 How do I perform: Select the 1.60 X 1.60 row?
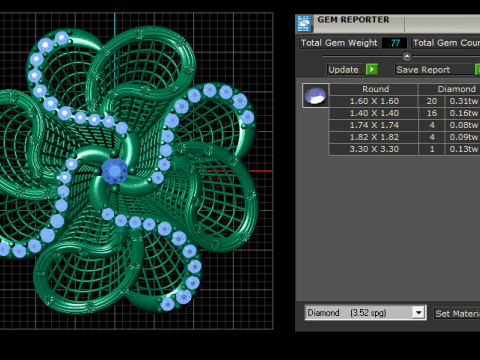(x=405, y=101)
